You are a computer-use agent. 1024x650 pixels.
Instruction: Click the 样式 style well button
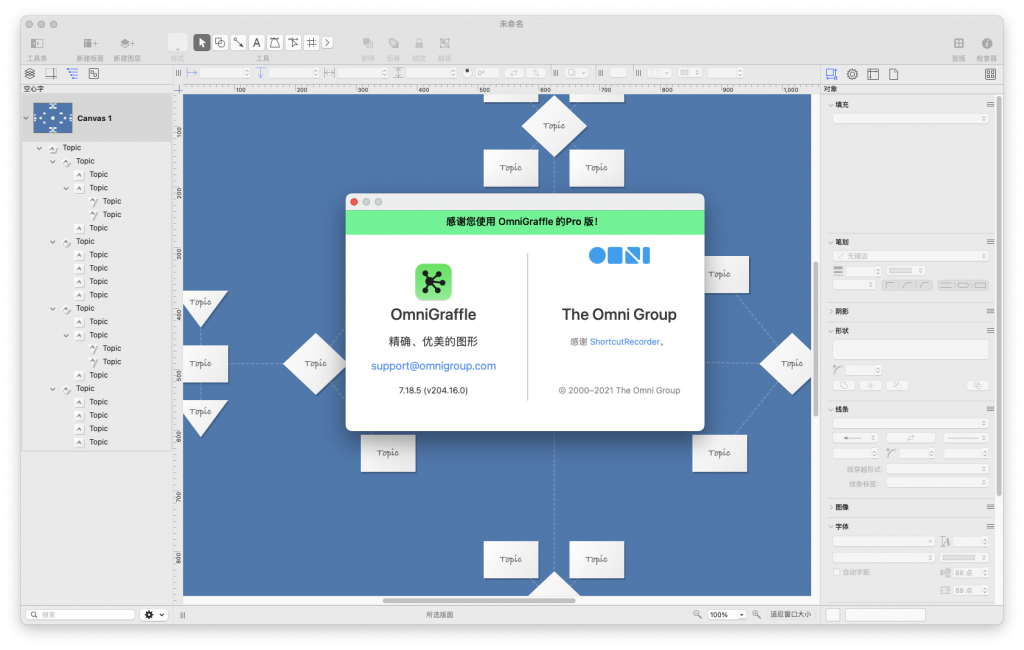[x=177, y=43]
